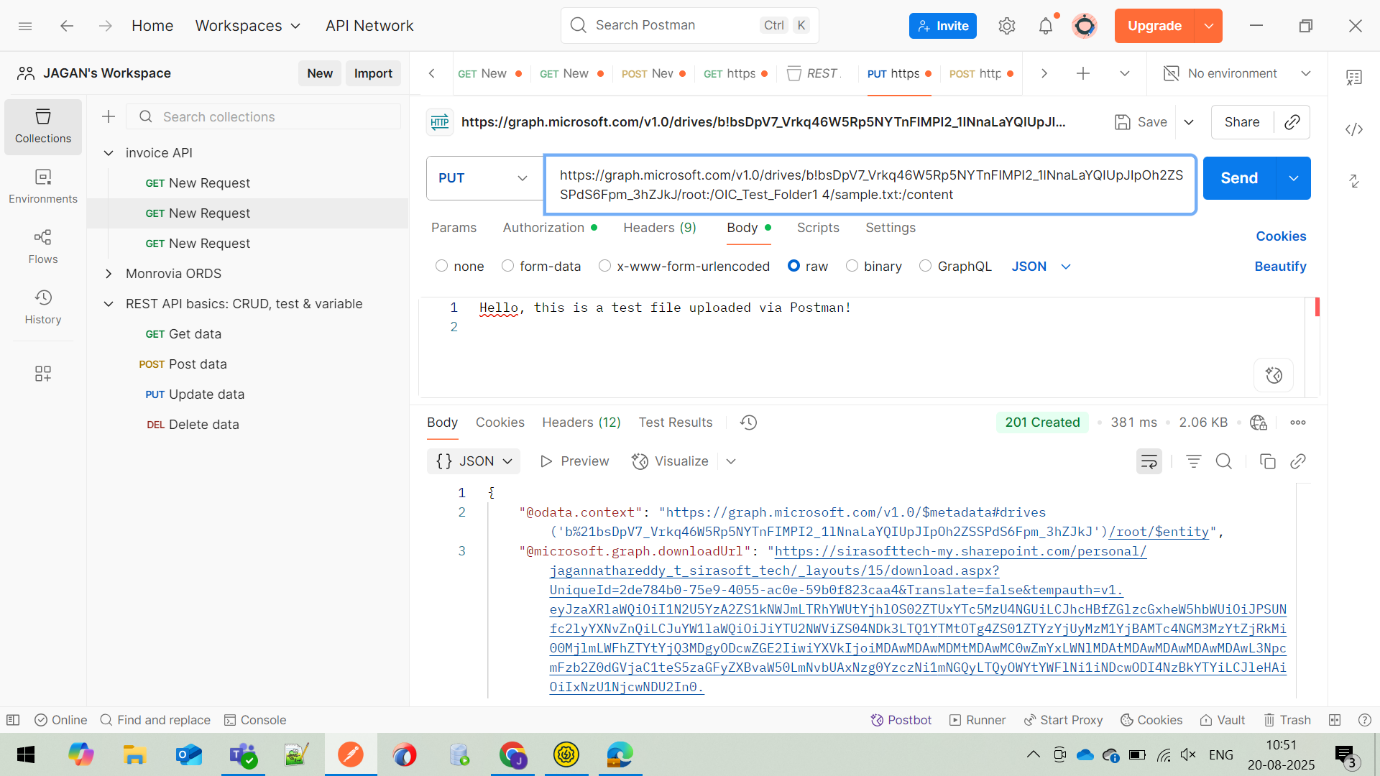1380x776 pixels.
Task: Open the Save options arrow
Action: point(1189,122)
